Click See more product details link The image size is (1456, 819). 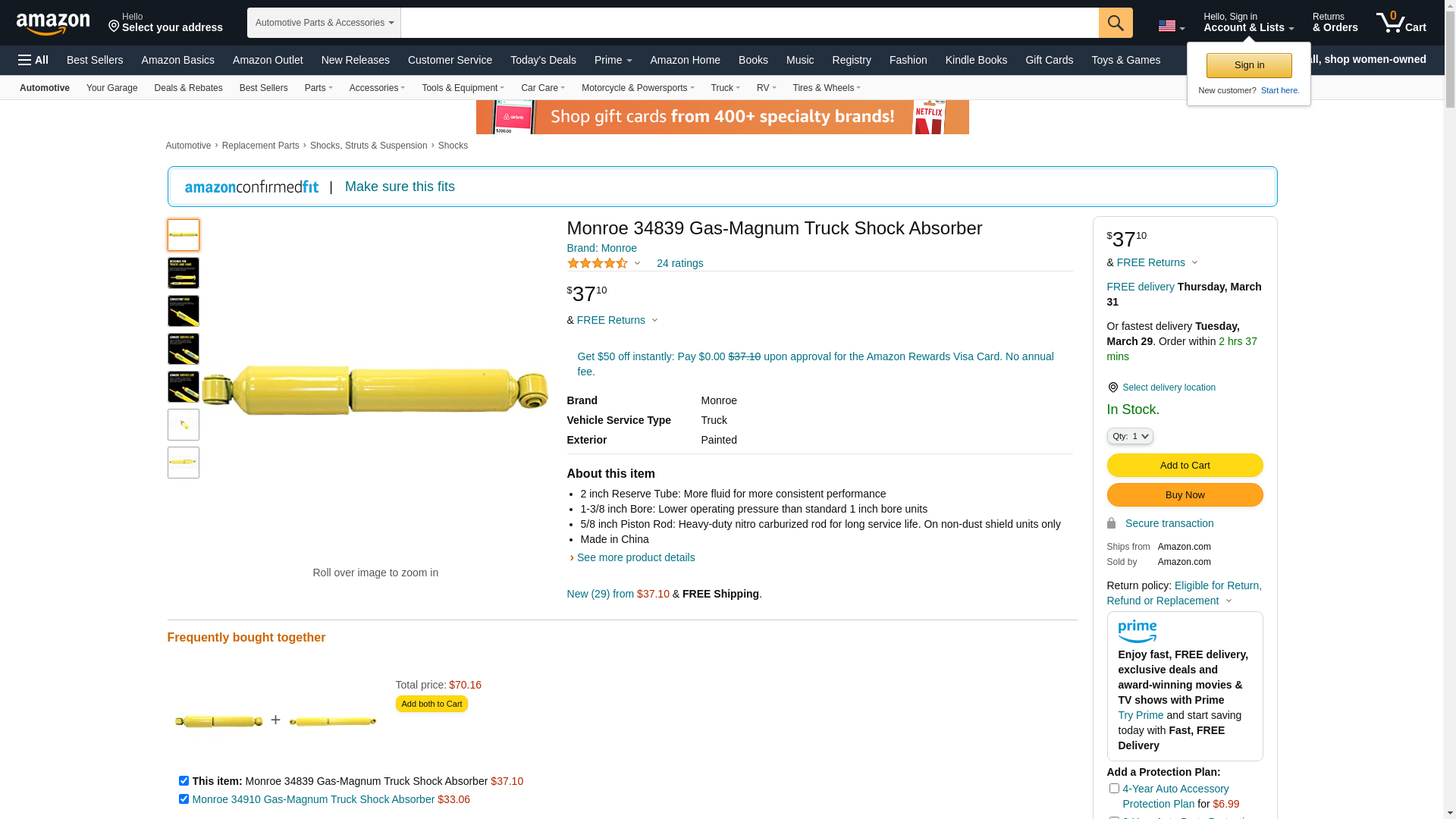pyautogui.click(x=635, y=557)
